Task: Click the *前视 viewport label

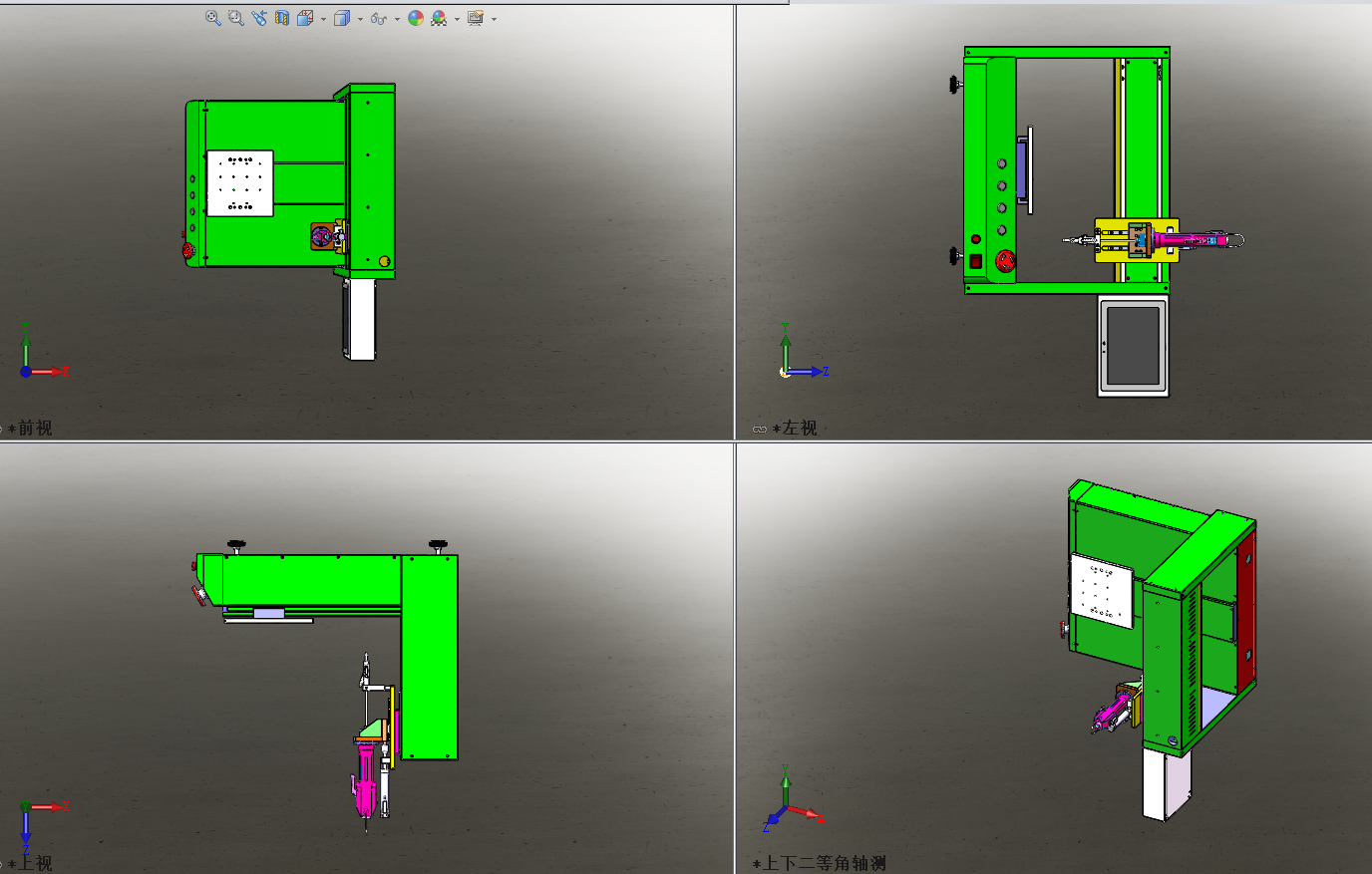Action: (x=30, y=428)
